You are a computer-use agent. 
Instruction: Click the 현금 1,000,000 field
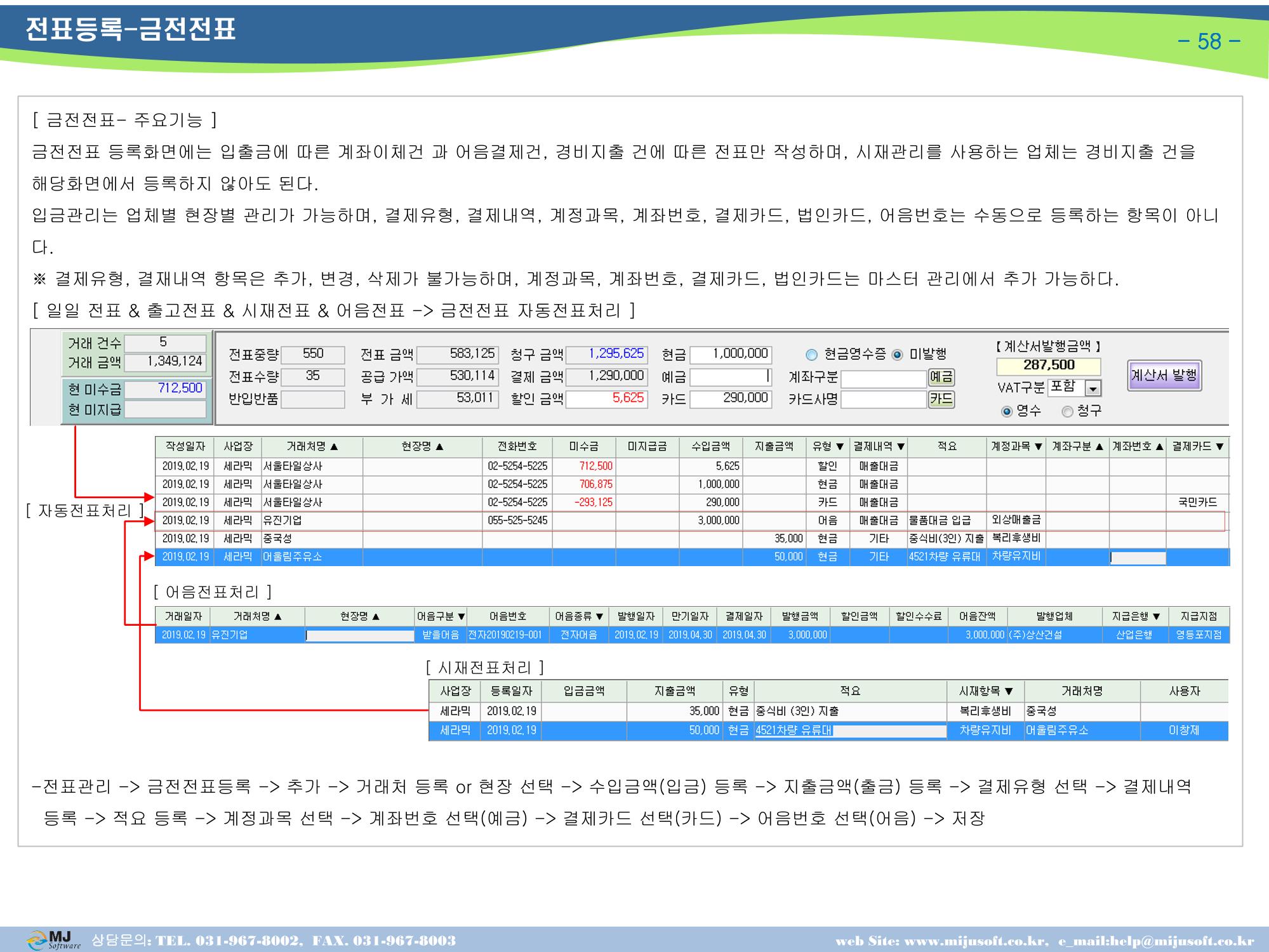(x=731, y=354)
